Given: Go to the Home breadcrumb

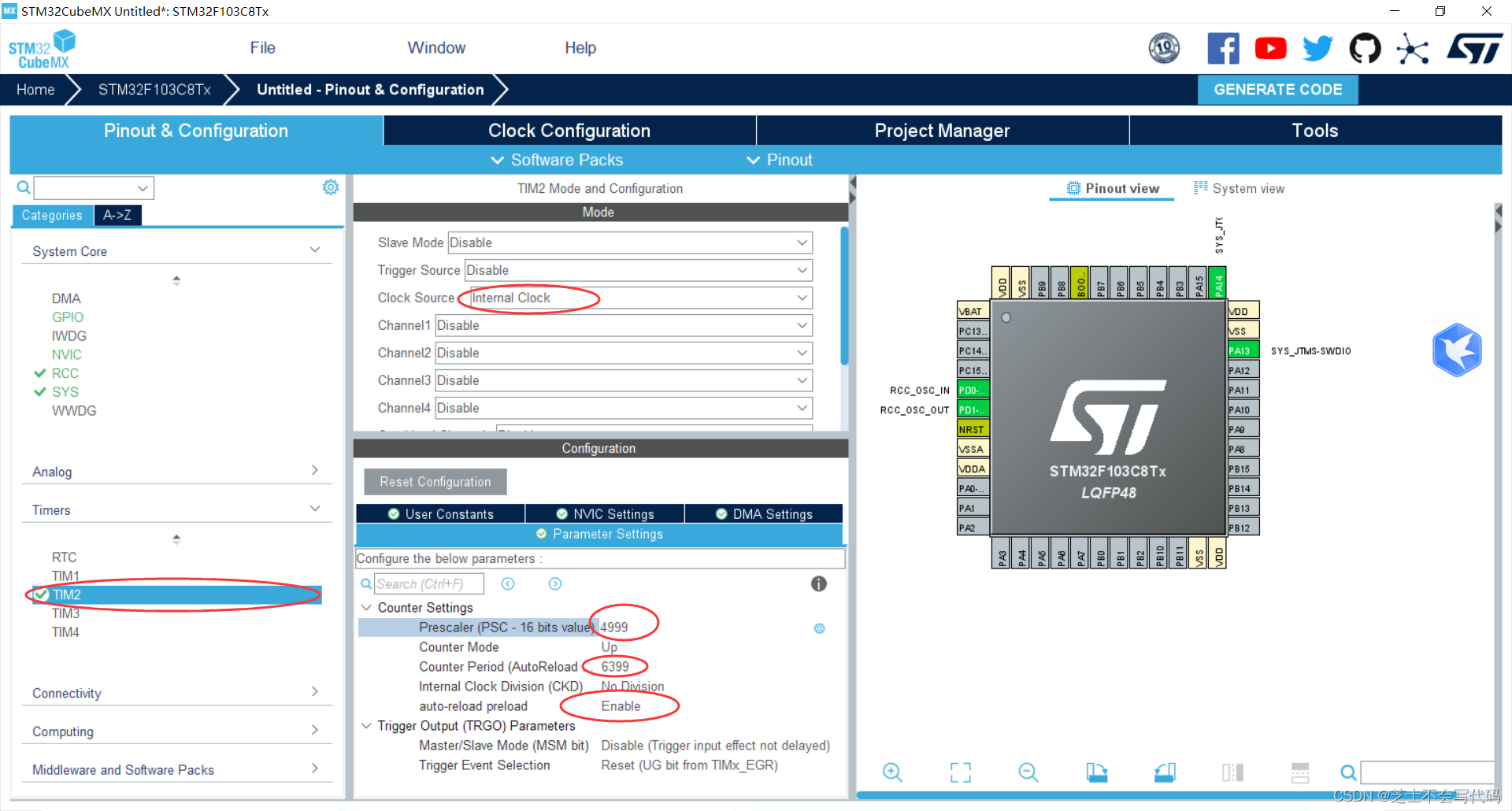Looking at the screenshot, I should tap(35, 90).
